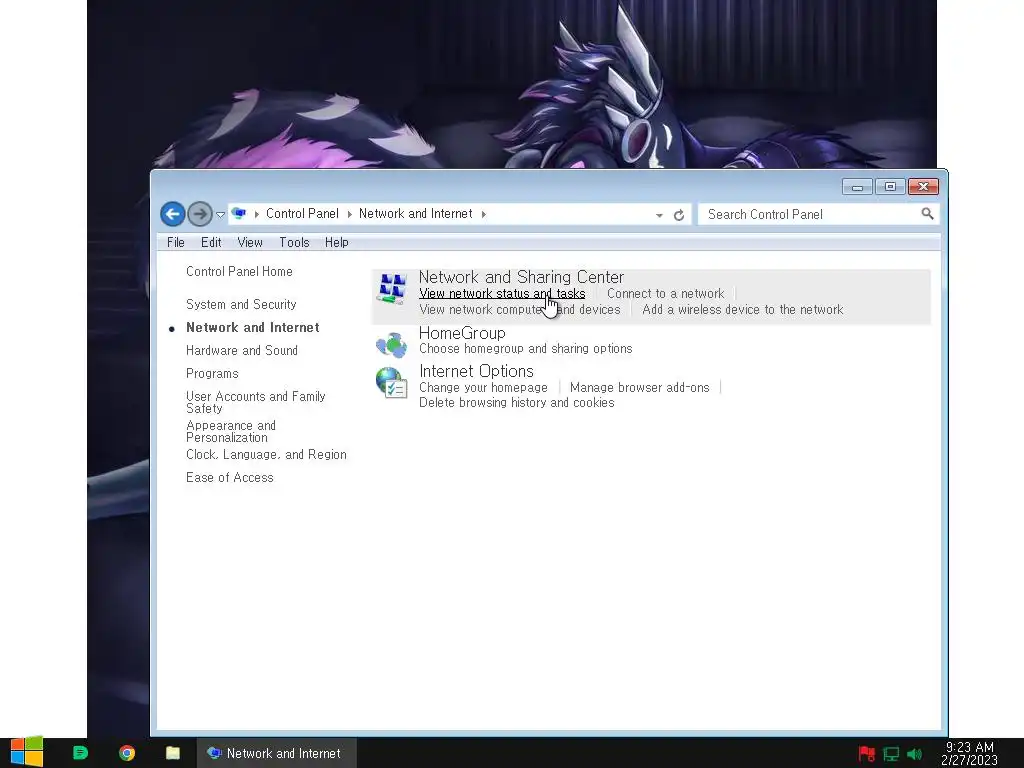Open the address bar history dropdown
Screen dimensions: 1024x768
click(x=659, y=215)
